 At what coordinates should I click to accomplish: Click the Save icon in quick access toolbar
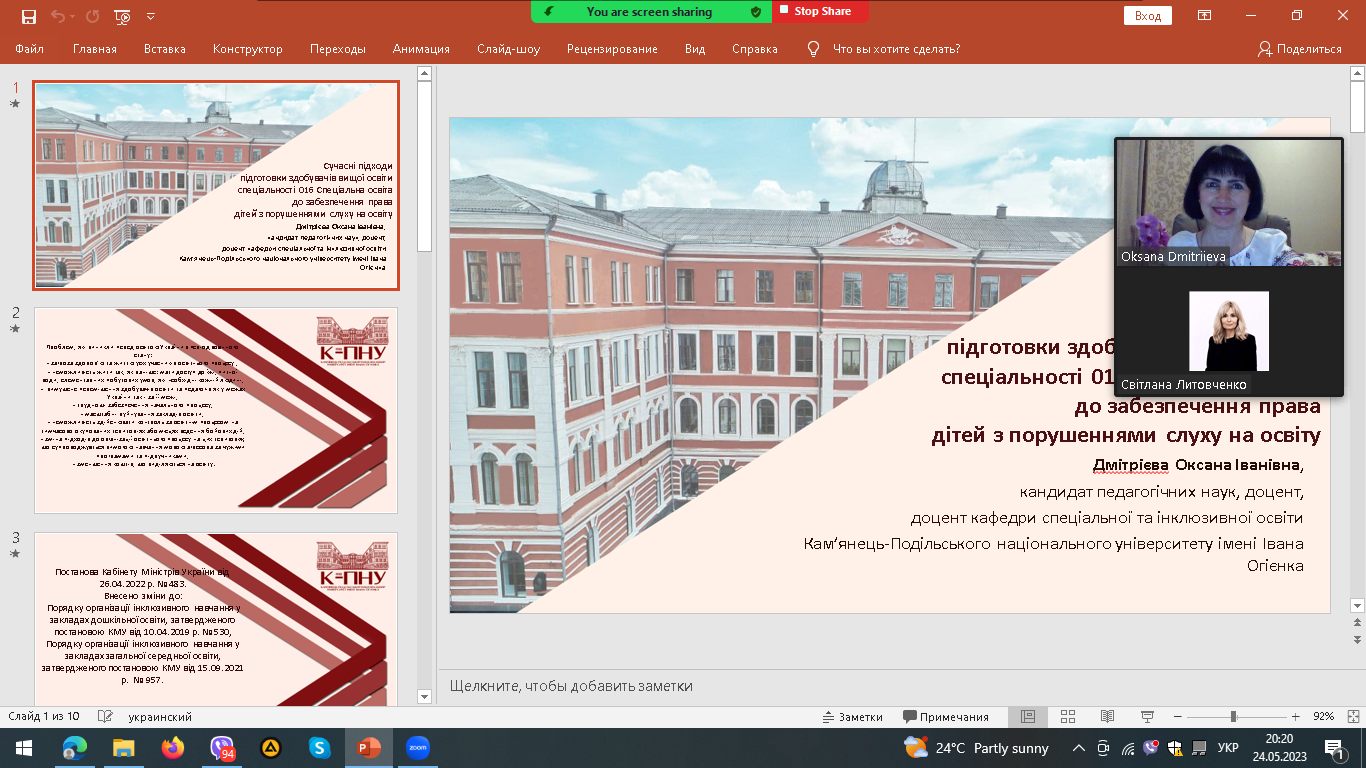28,17
